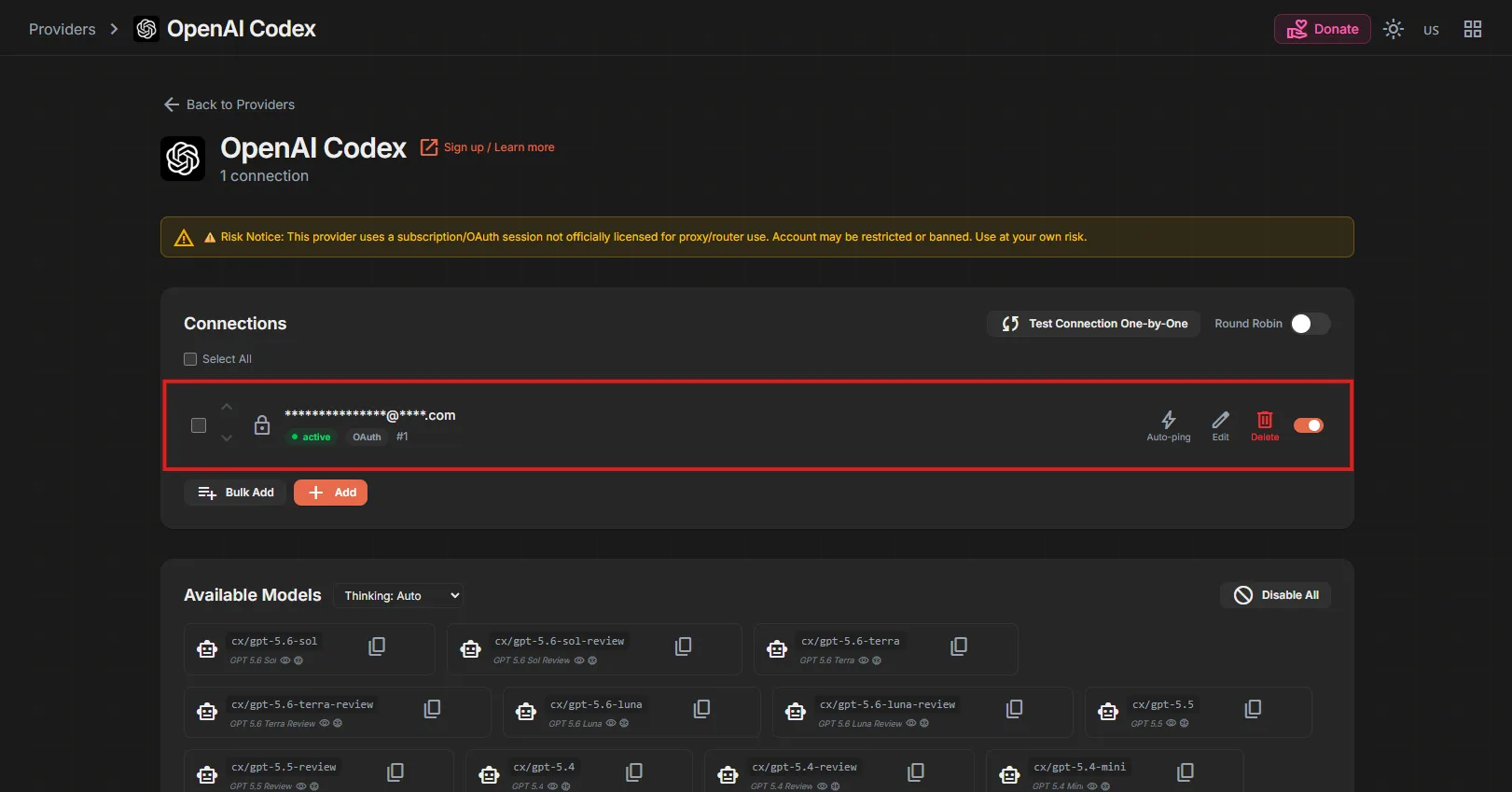Image resolution: width=1512 pixels, height=792 pixels.
Task: Click the orange Add button
Action: coord(330,493)
